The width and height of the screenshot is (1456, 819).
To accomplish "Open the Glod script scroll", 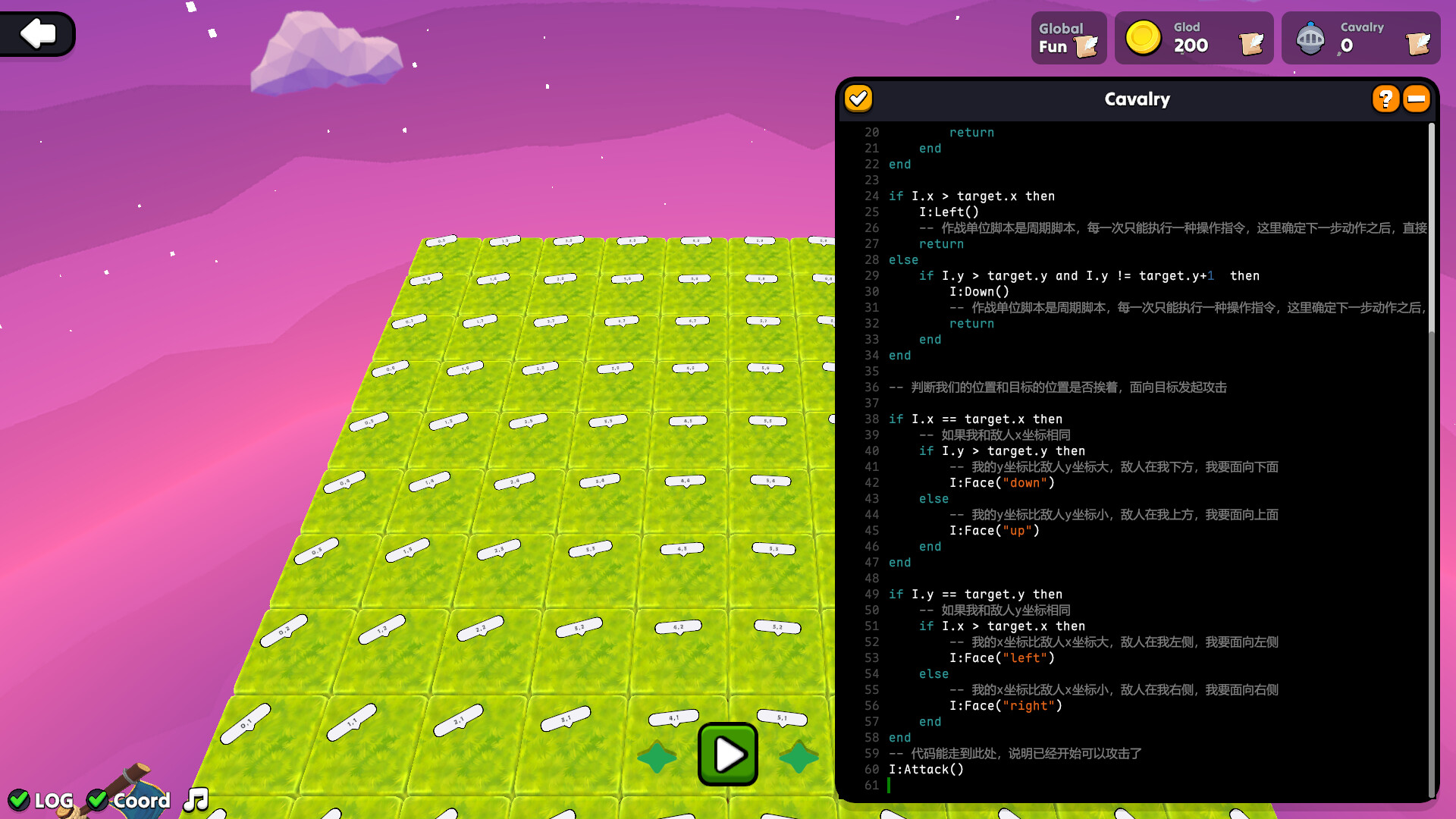I will pyautogui.click(x=1251, y=44).
